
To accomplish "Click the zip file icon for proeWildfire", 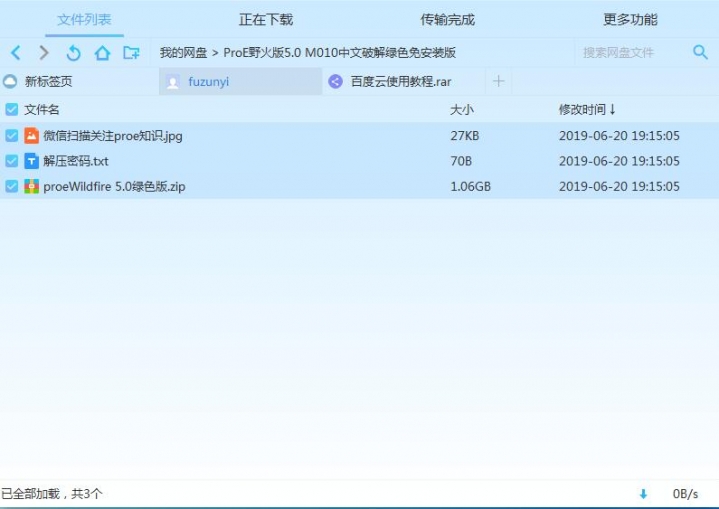I will [x=32, y=186].
